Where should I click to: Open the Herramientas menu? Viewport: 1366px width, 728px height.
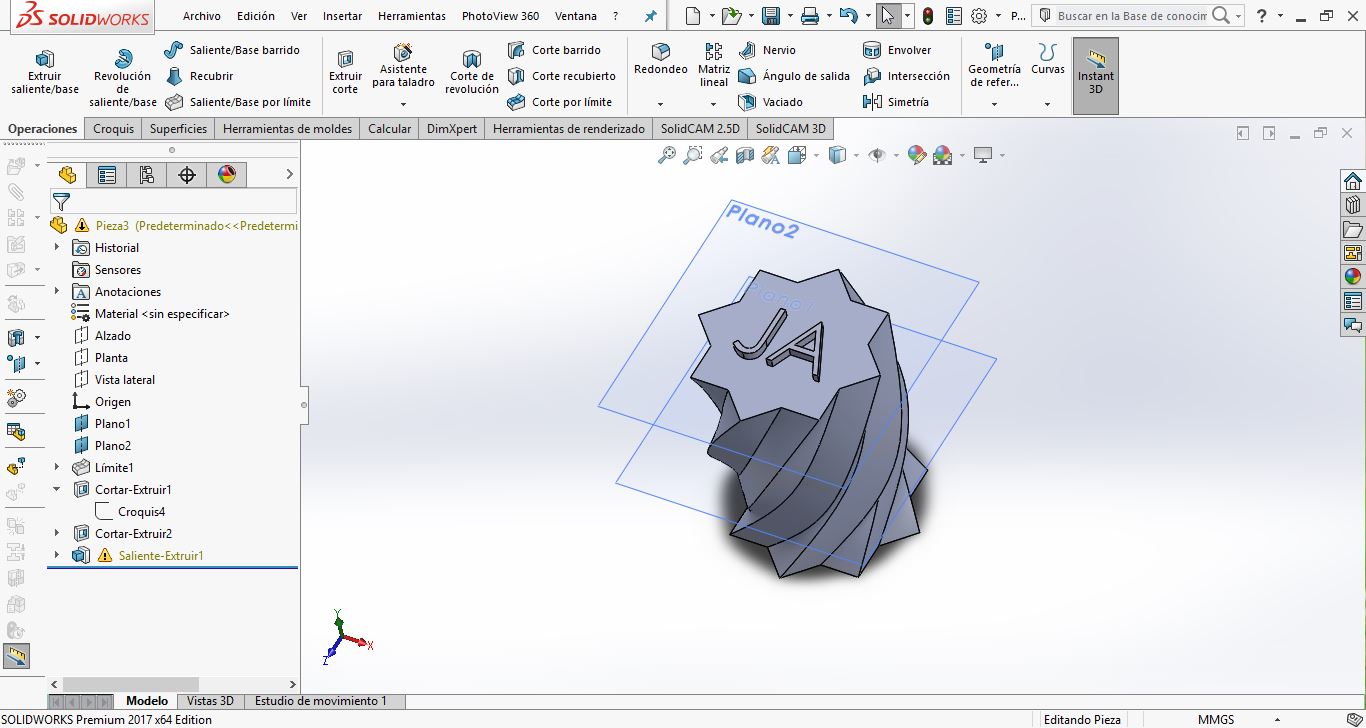(x=412, y=16)
